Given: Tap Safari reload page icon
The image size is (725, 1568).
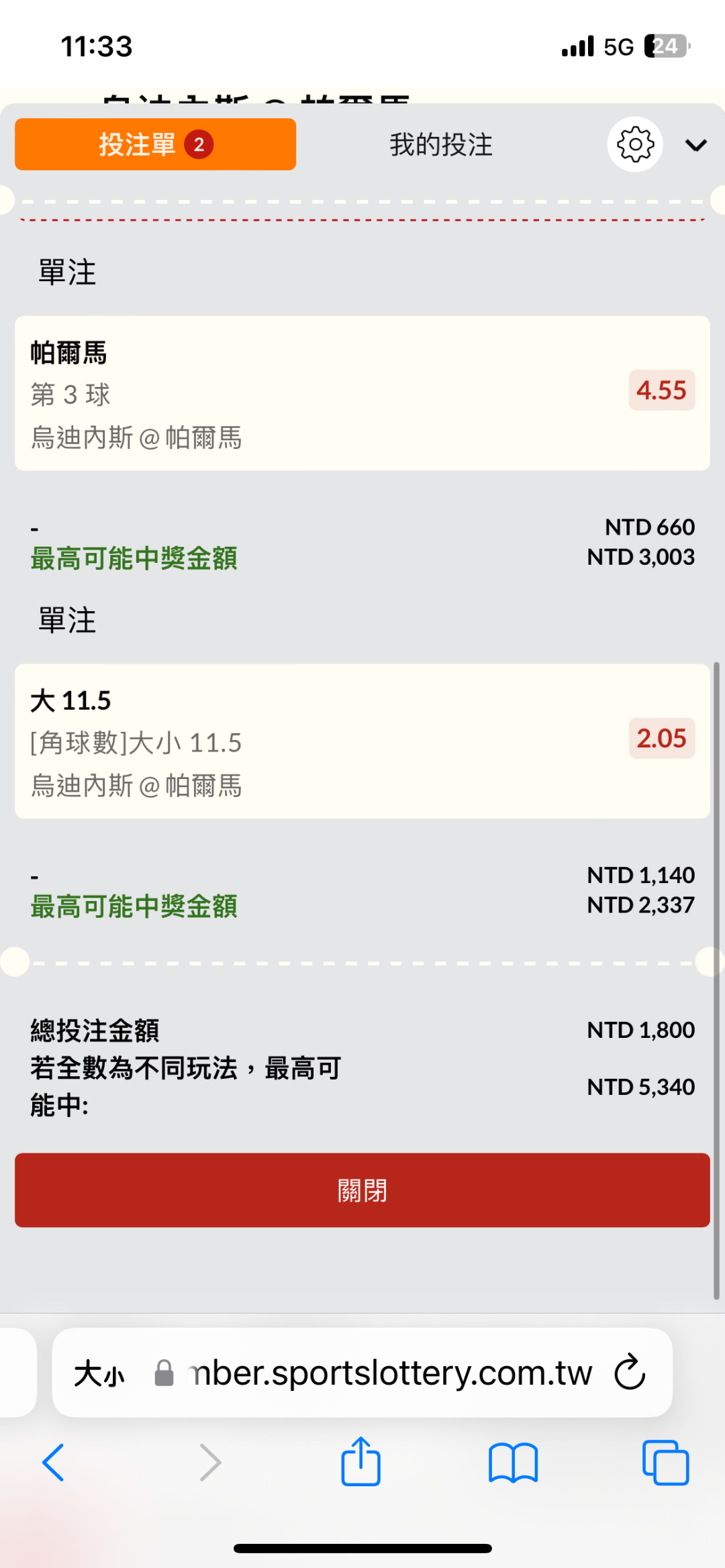Looking at the screenshot, I should tap(630, 1373).
